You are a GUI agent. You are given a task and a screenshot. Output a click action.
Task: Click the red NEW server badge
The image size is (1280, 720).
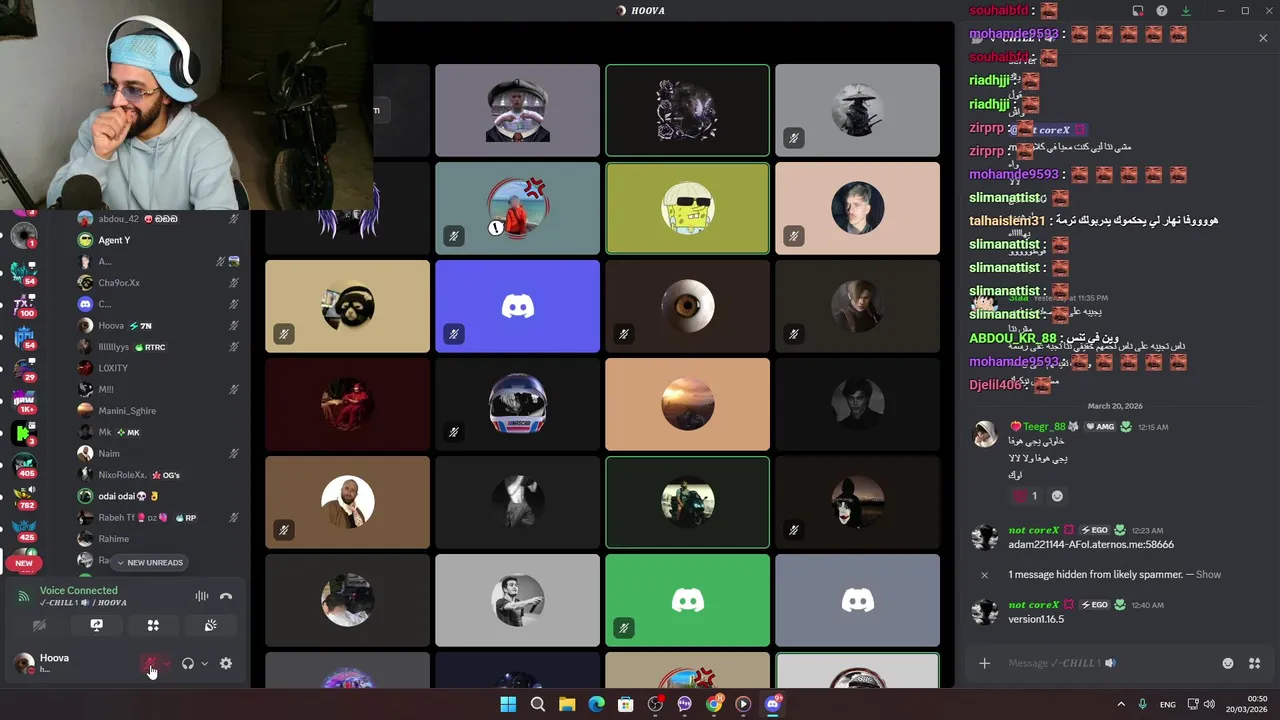click(24, 563)
